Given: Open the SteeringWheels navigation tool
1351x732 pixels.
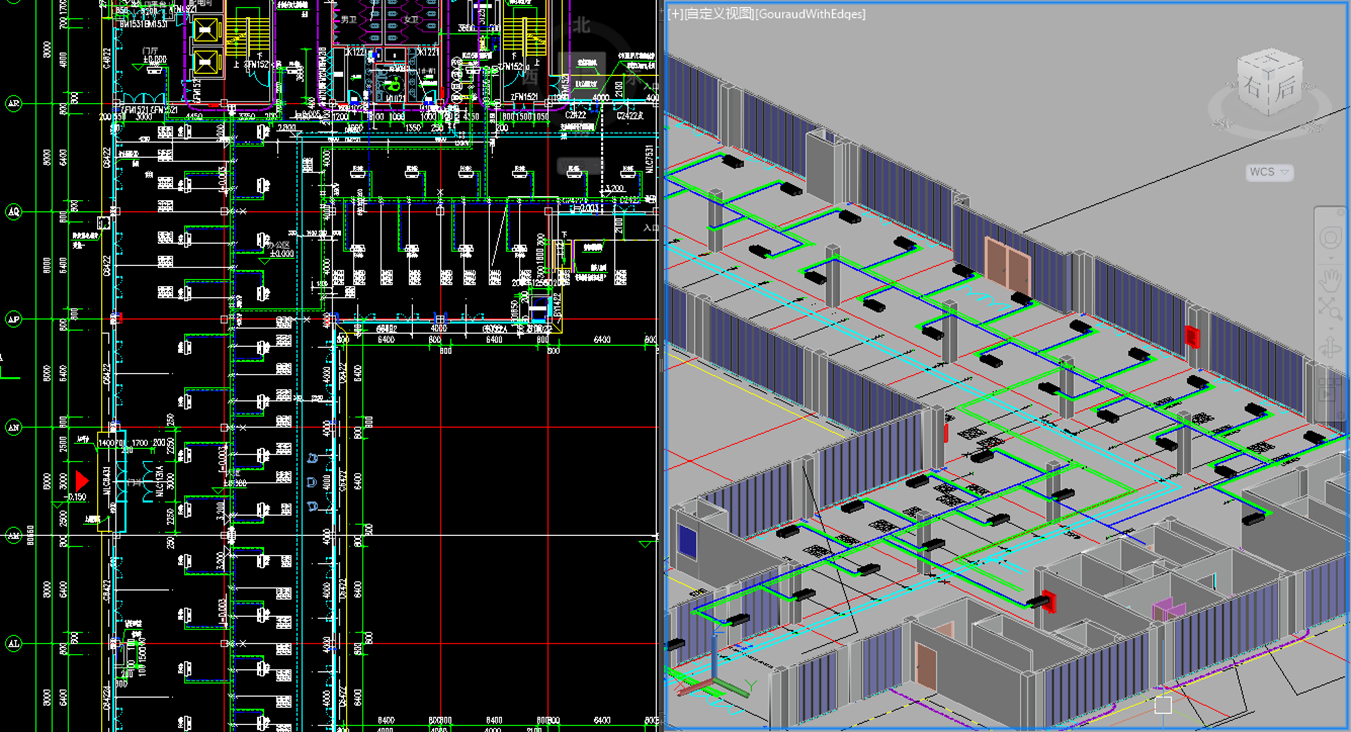Looking at the screenshot, I should point(1330,238).
